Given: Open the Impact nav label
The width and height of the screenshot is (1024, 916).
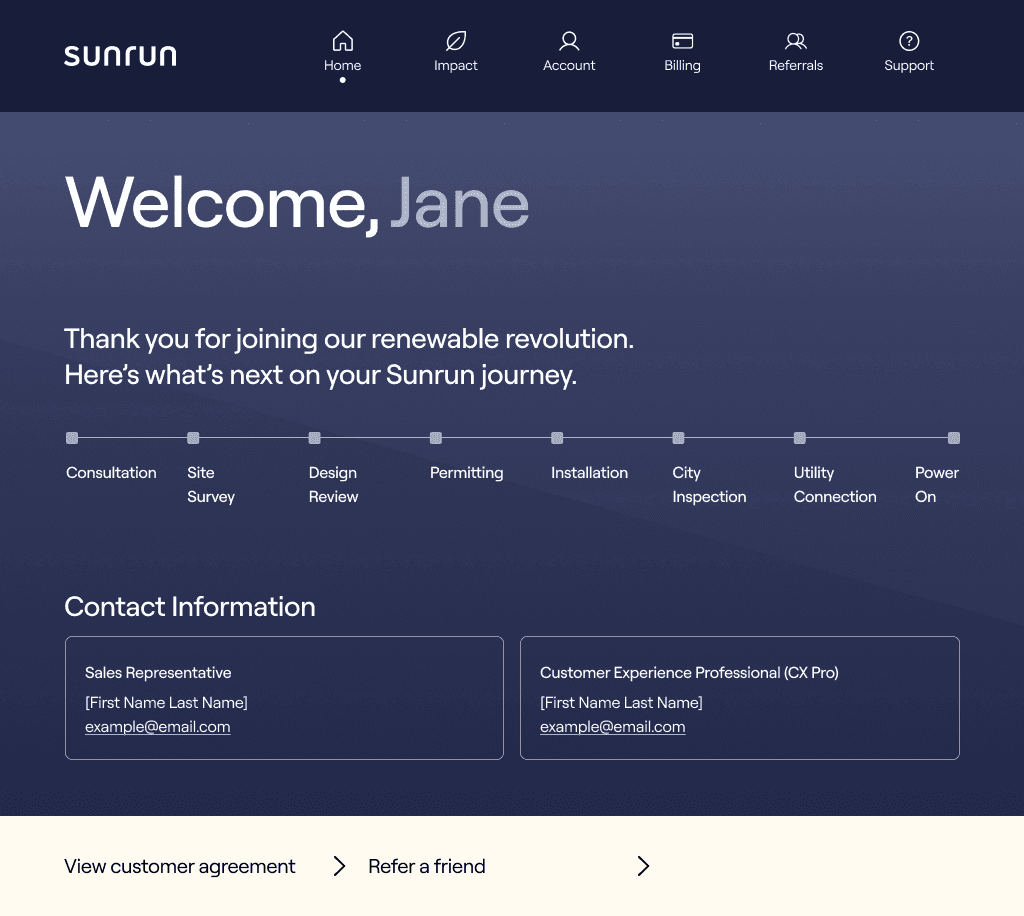Looking at the screenshot, I should tap(456, 65).
